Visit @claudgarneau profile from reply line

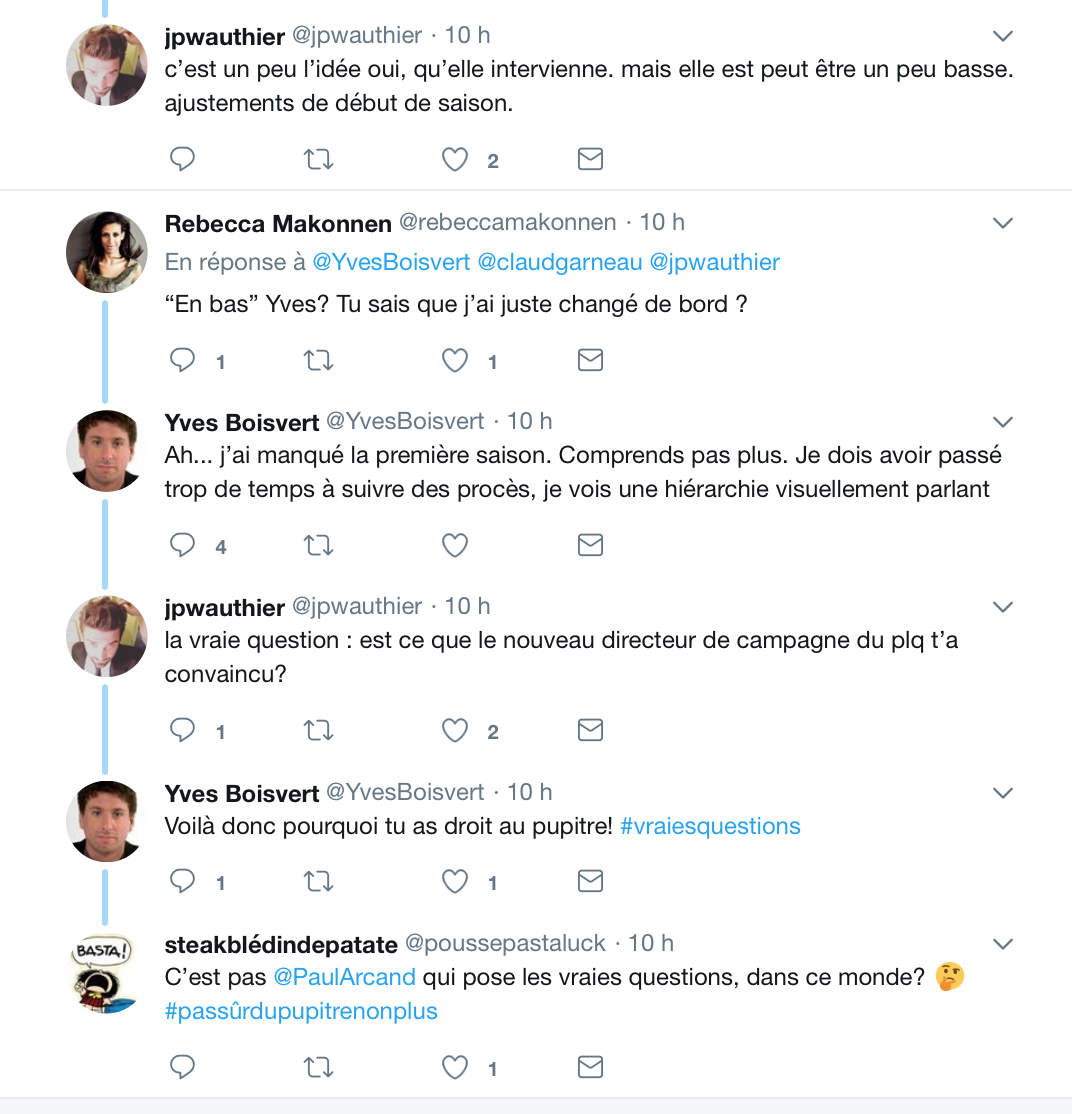pyautogui.click(x=560, y=262)
